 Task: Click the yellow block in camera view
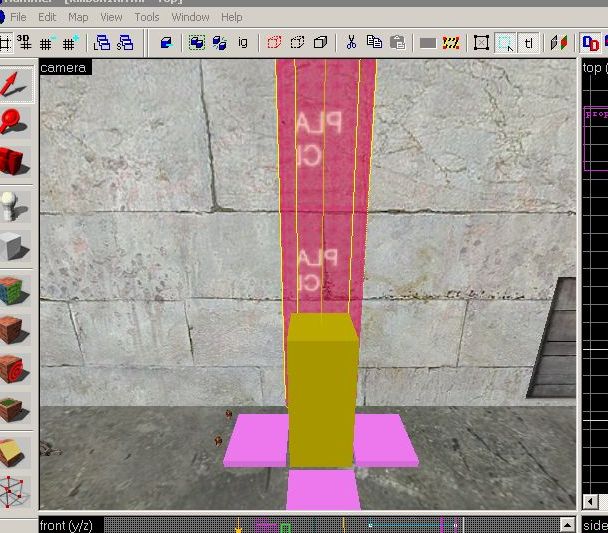pyautogui.click(x=322, y=392)
